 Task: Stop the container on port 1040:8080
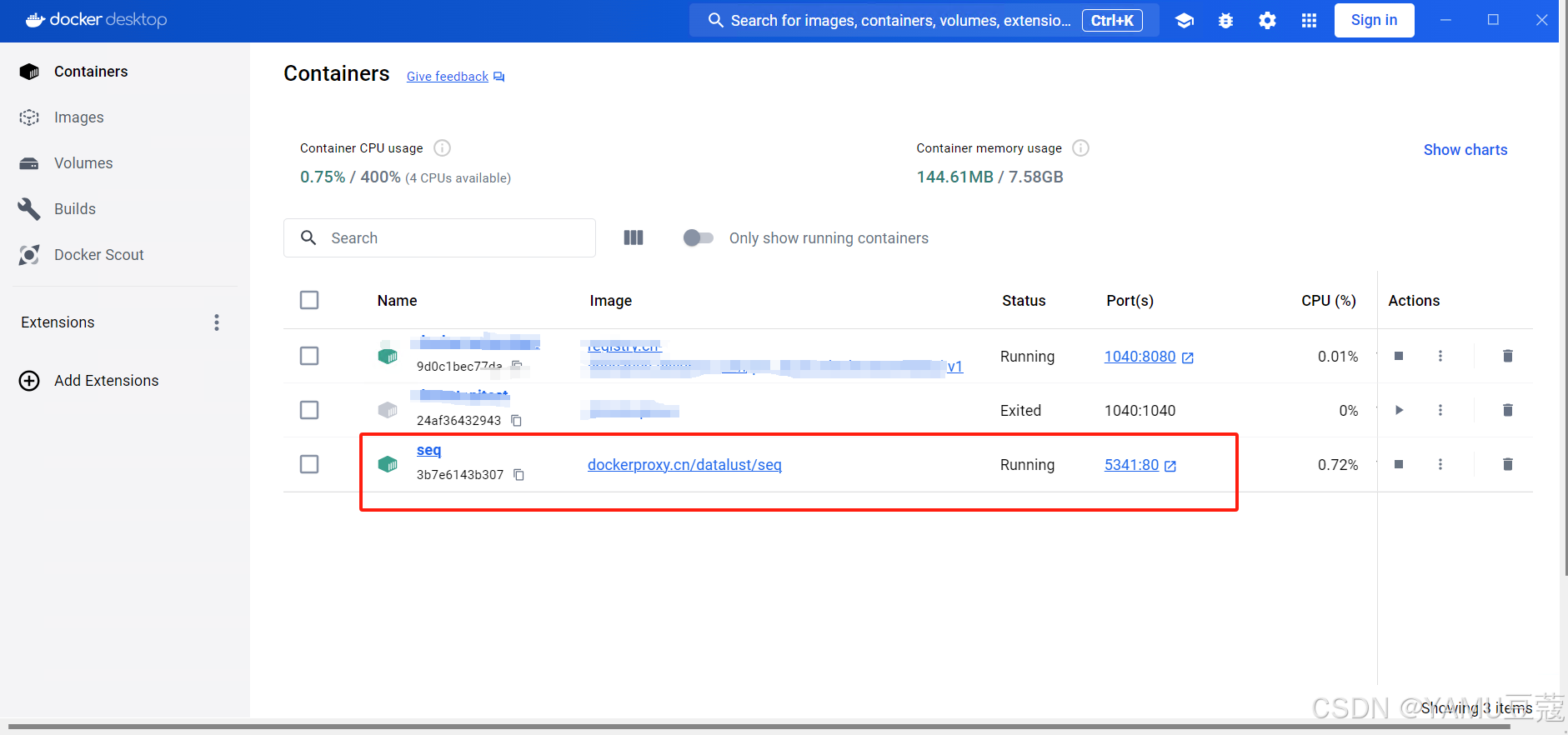tap(1399, 356)
